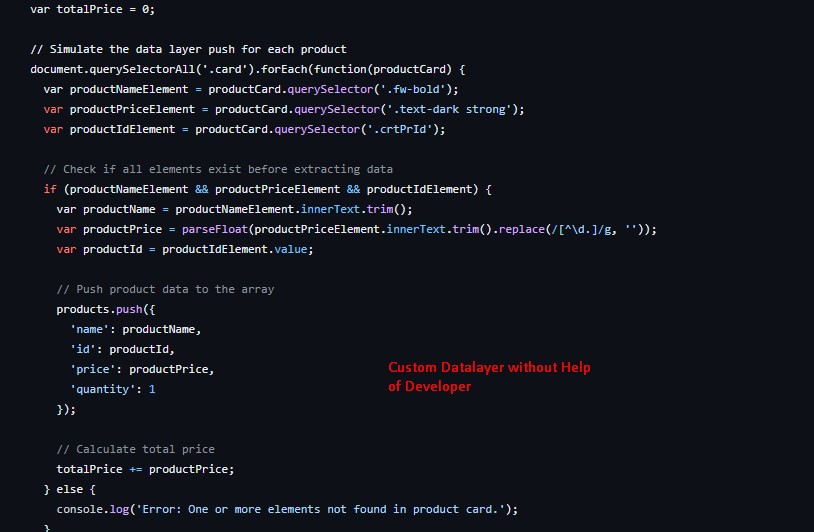Click the 'quantity': 1 property
This screenshot has width=814, height=532.
[112, 389]
